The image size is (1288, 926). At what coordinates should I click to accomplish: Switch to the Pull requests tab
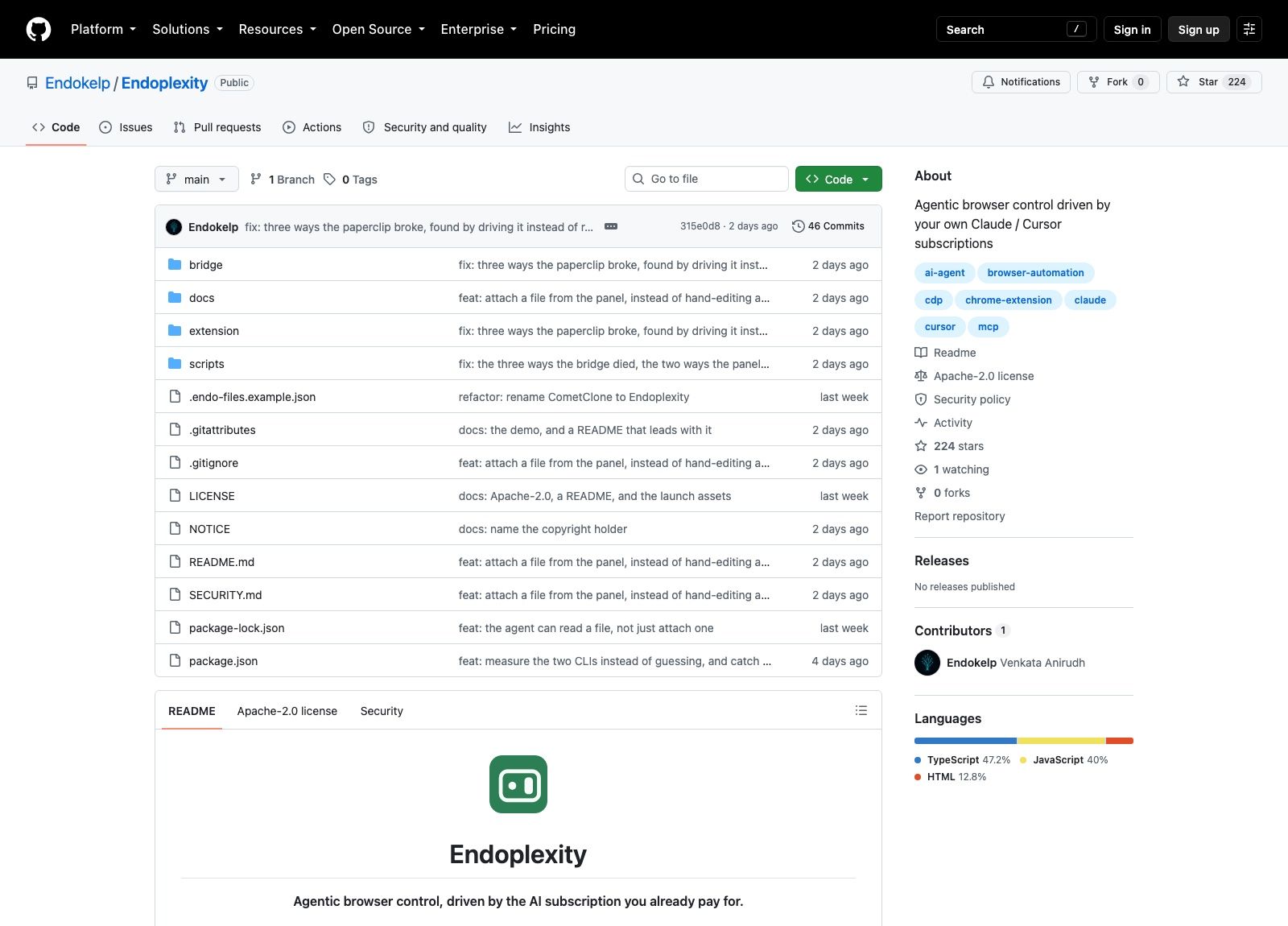point(217,127)
